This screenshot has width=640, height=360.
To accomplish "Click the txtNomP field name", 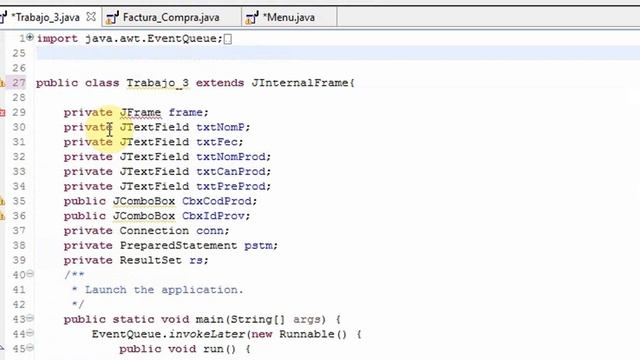I will point(220,127).
